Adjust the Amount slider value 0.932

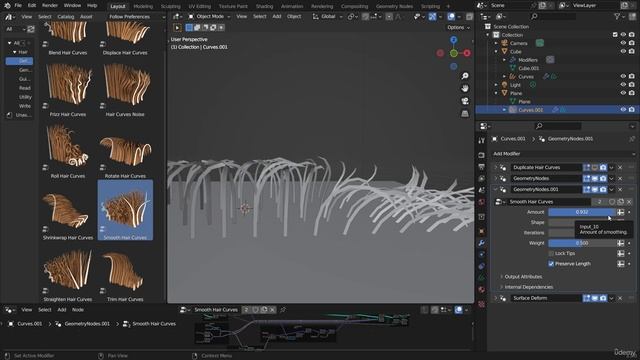pos(582,212)
